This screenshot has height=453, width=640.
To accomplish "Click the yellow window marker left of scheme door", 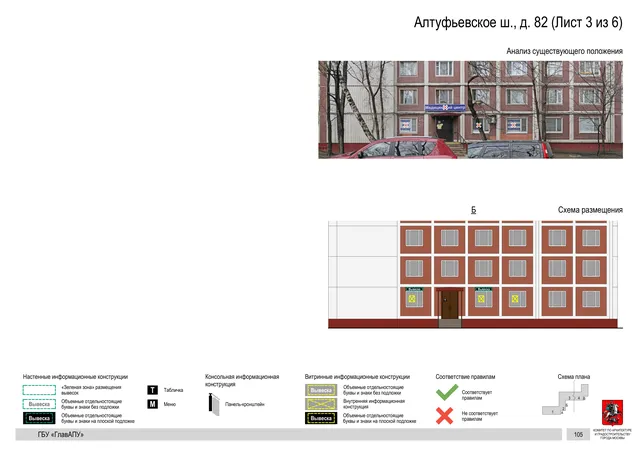I will [x=412, y=299].
